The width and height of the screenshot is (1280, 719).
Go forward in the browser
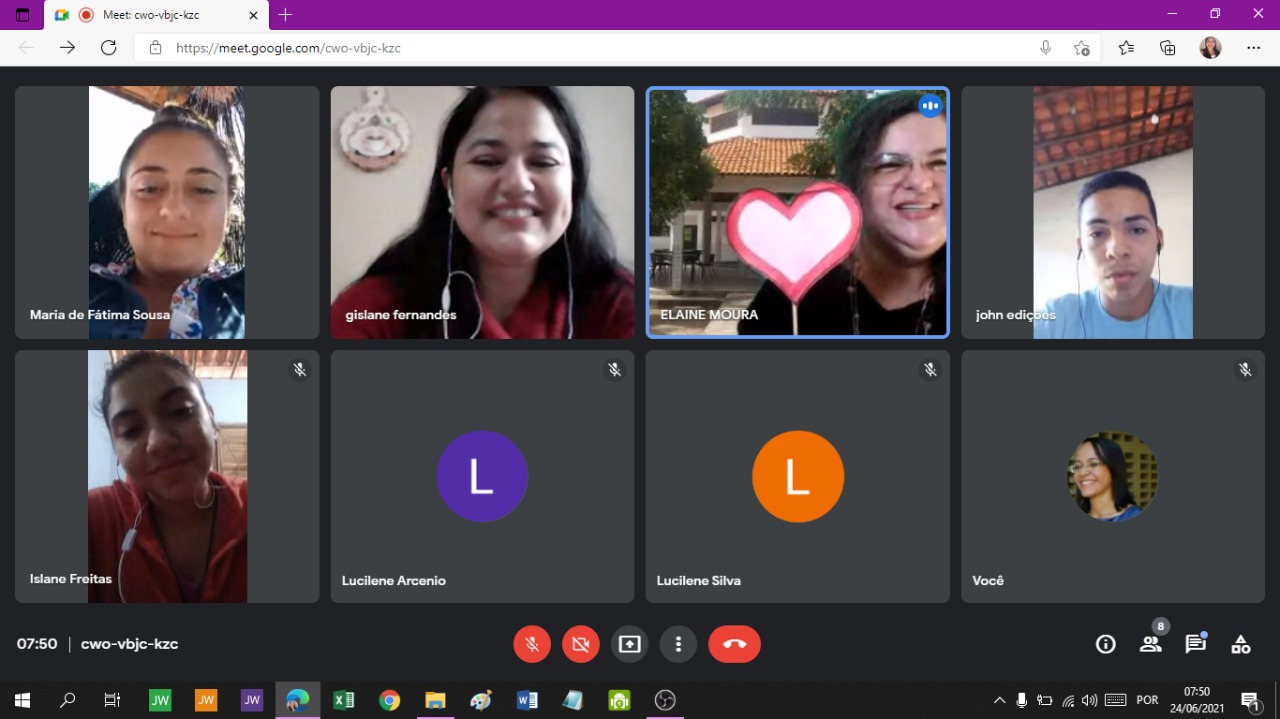click(x=67, y=48)
